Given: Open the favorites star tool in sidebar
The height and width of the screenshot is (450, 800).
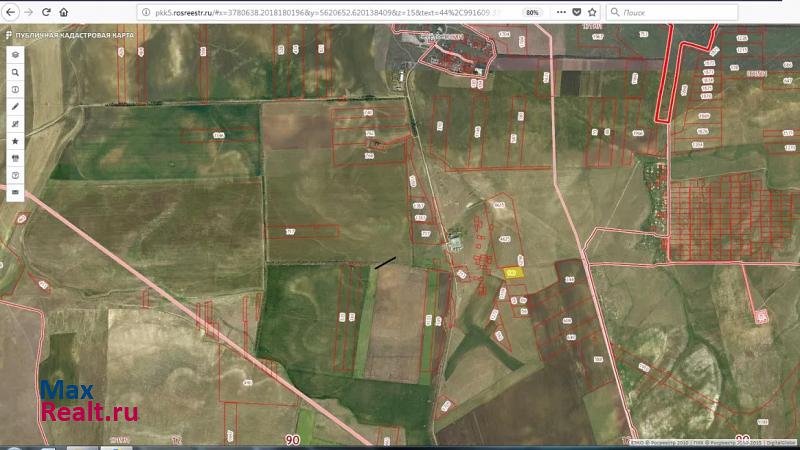Looking at the screenshot, I should pos(15,141).
